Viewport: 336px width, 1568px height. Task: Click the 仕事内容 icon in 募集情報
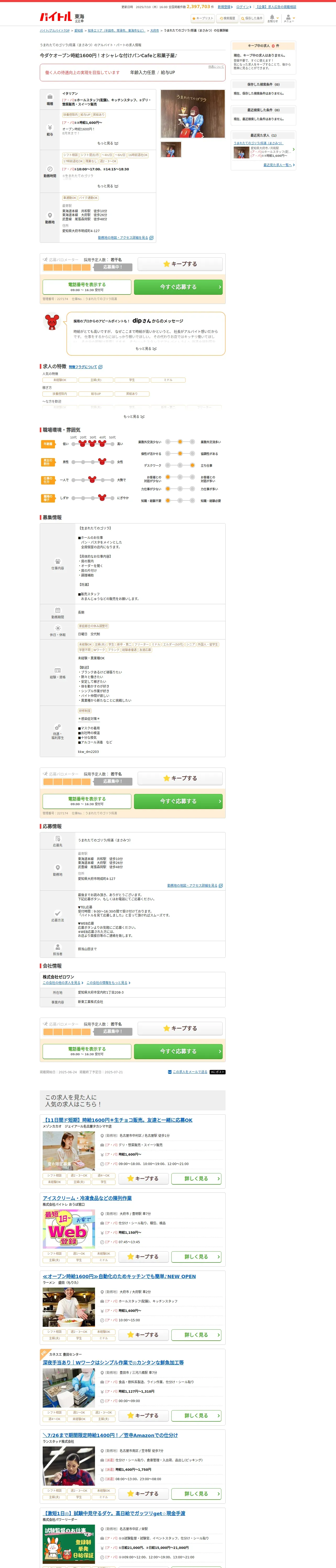click(57, 561)
